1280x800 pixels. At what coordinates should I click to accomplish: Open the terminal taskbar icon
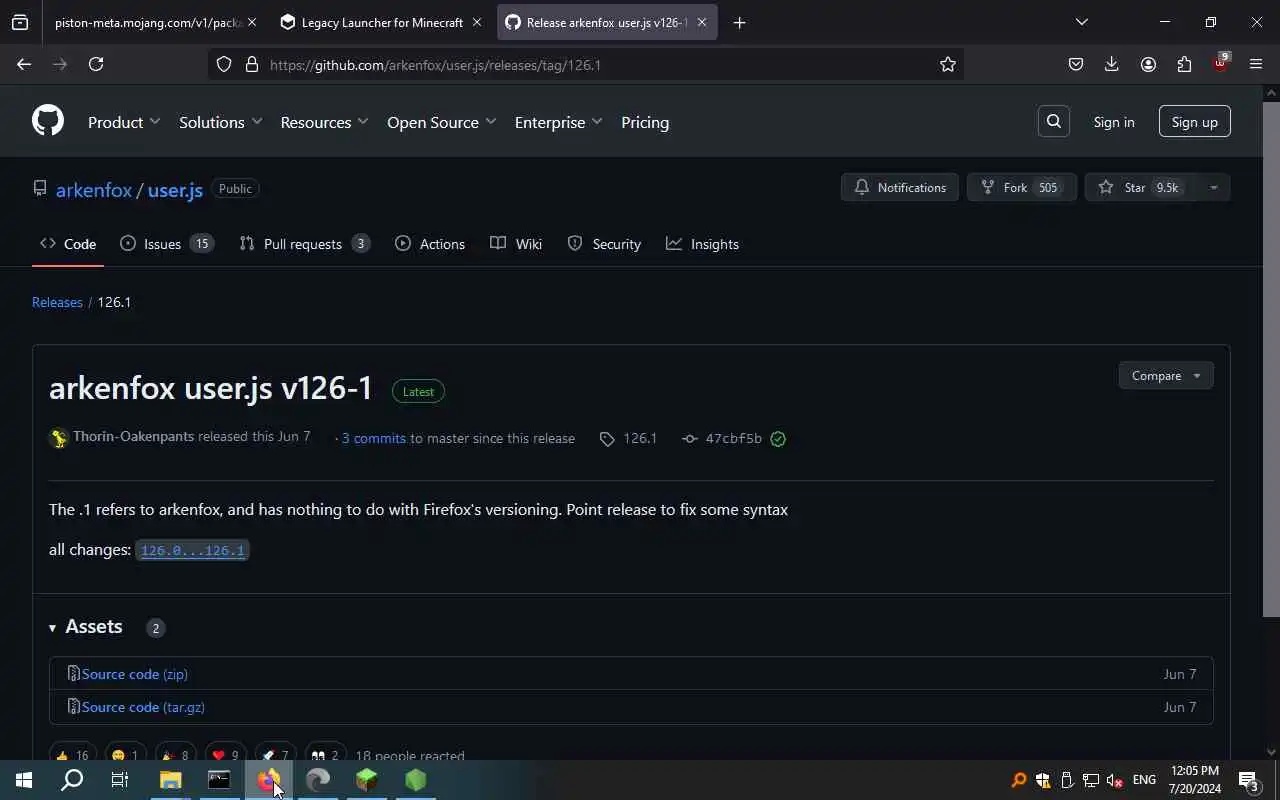219,780
